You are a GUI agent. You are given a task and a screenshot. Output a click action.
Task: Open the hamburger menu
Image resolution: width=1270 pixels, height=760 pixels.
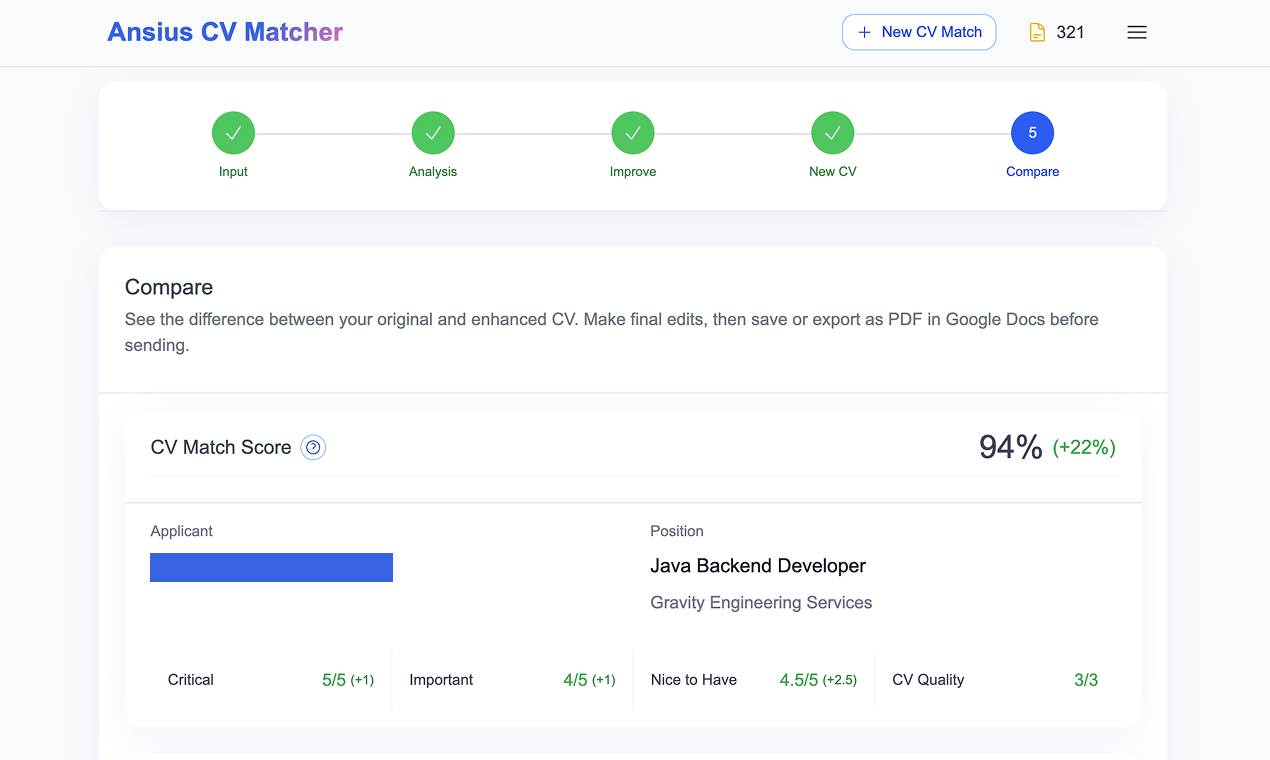[x=1137, y=32]
